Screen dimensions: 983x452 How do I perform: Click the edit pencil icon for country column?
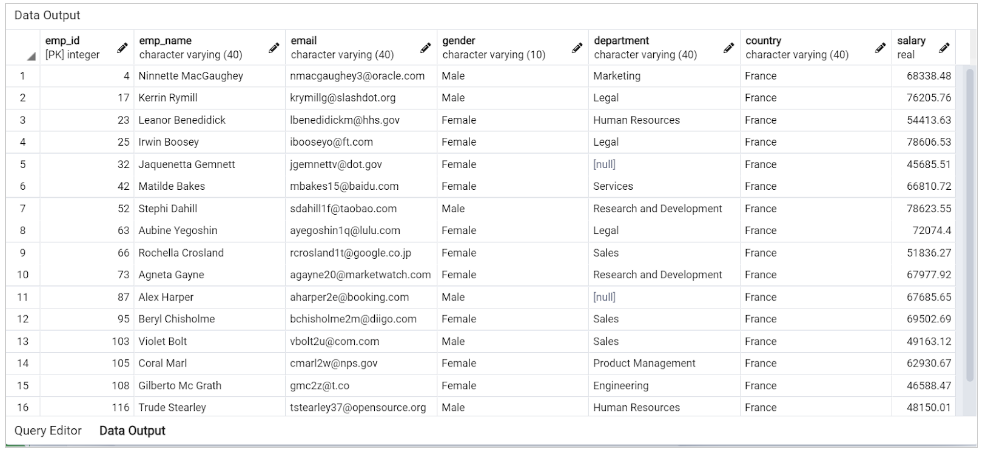[881, 48]
